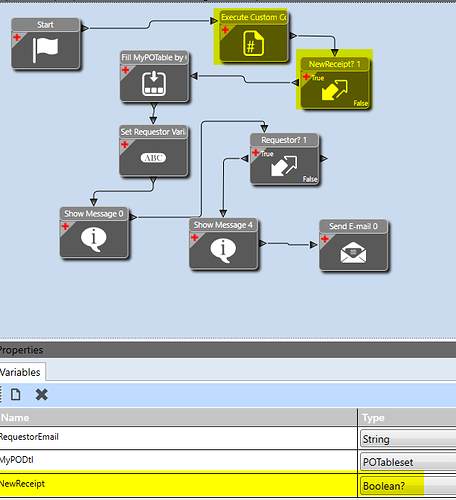
Task: Click the Fill MyPOTable by Query icon
Action: tap(154, 83)
